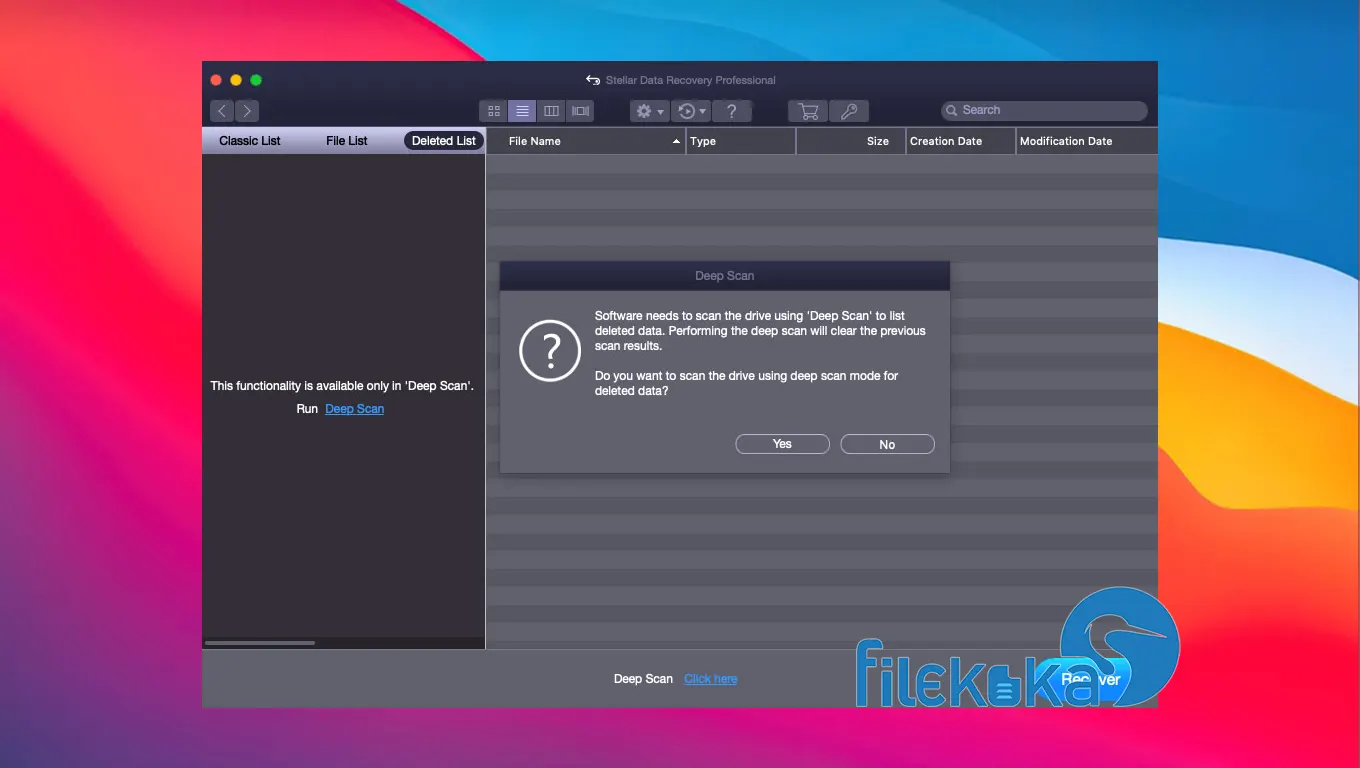This screenshot has width=1360, height=768.
Task: Sort by Type column header
Action: click(x=741, y=141)
